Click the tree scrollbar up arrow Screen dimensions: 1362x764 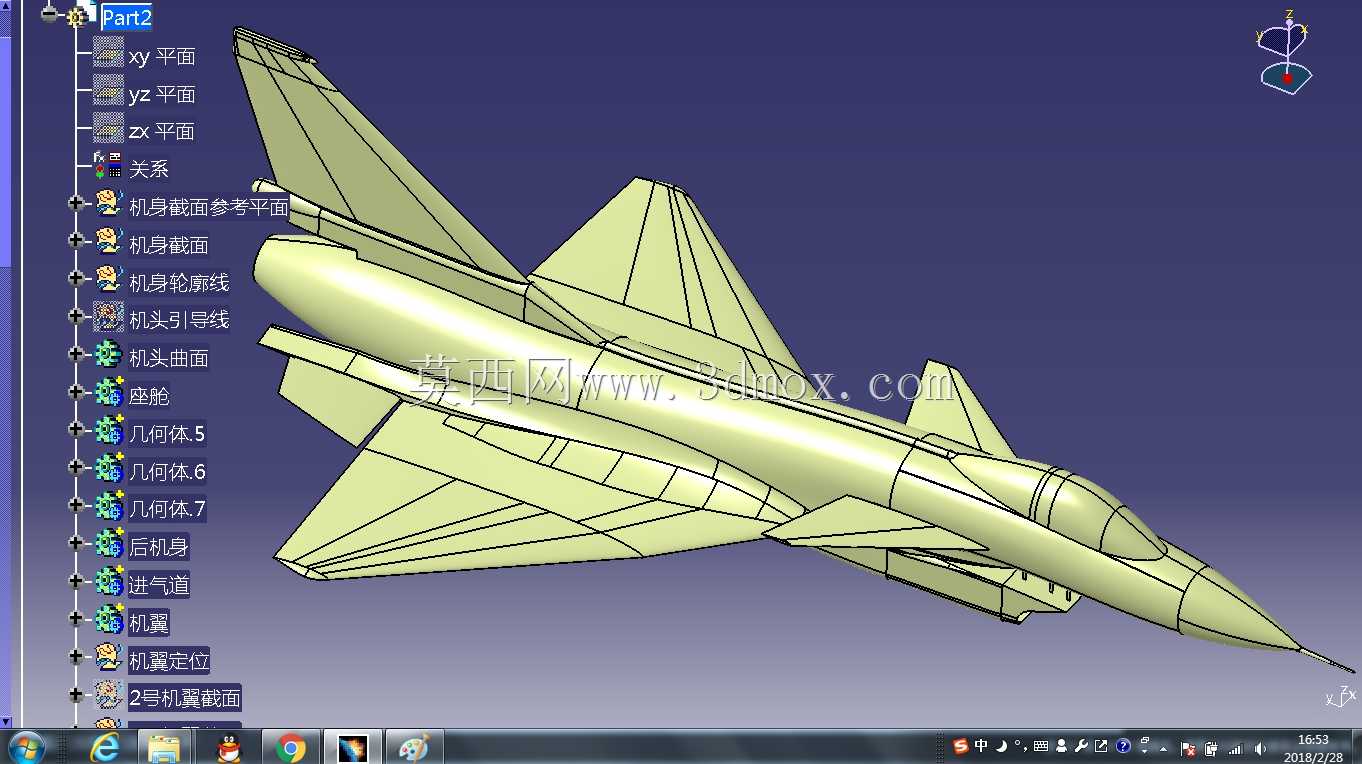coord(5,4)
